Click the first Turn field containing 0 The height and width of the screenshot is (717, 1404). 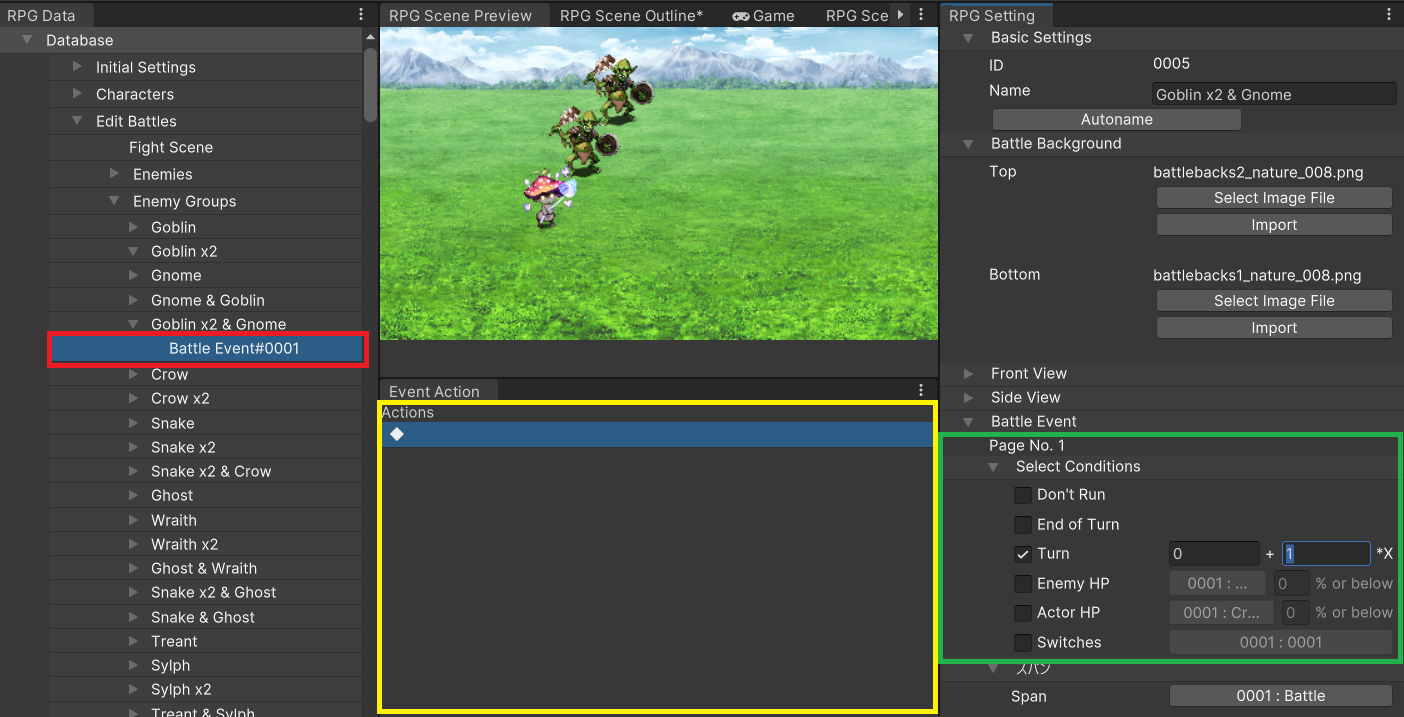pyautogui.click(x=1214, y=554)
